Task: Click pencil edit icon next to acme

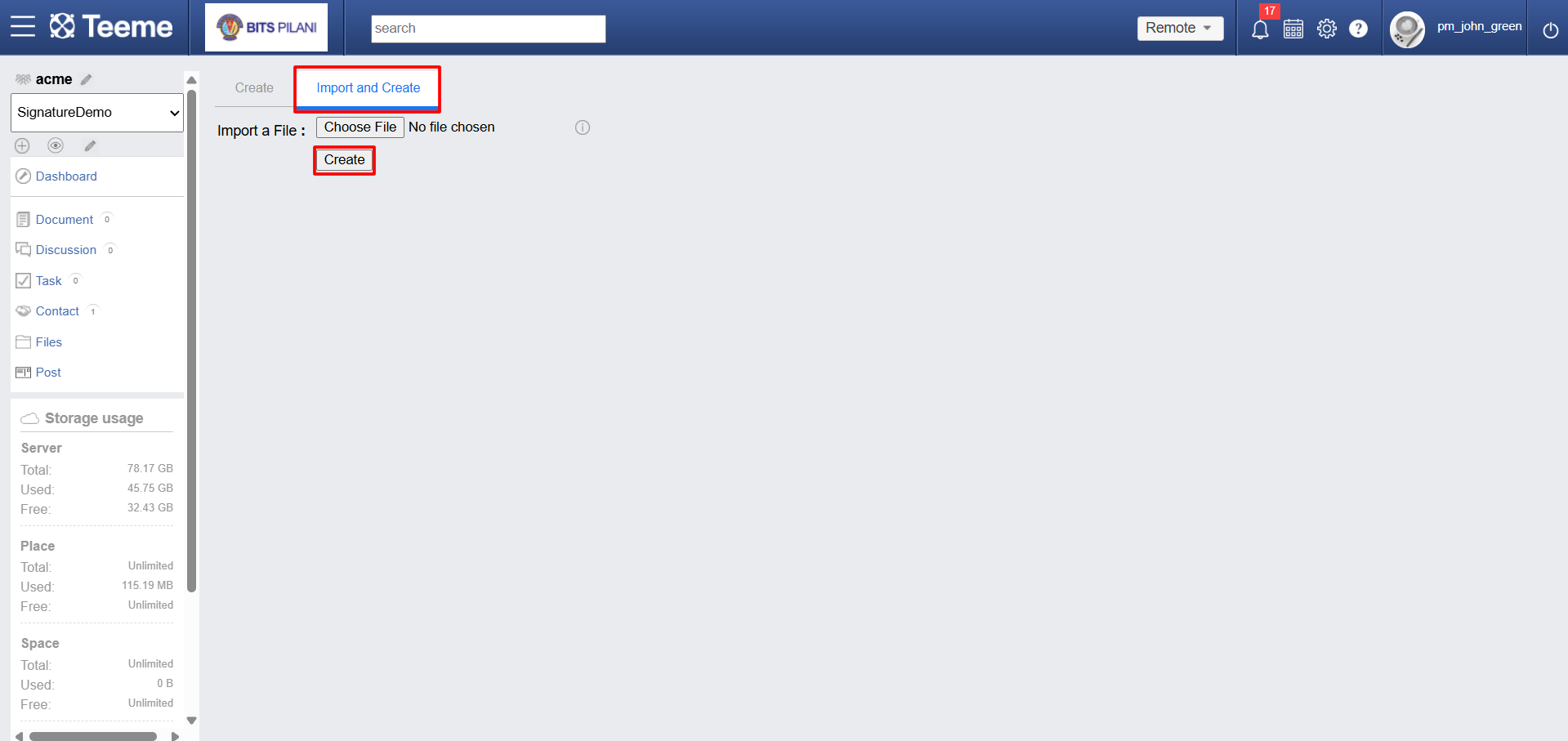Action: pyautogui.click(x=87, y=79)
